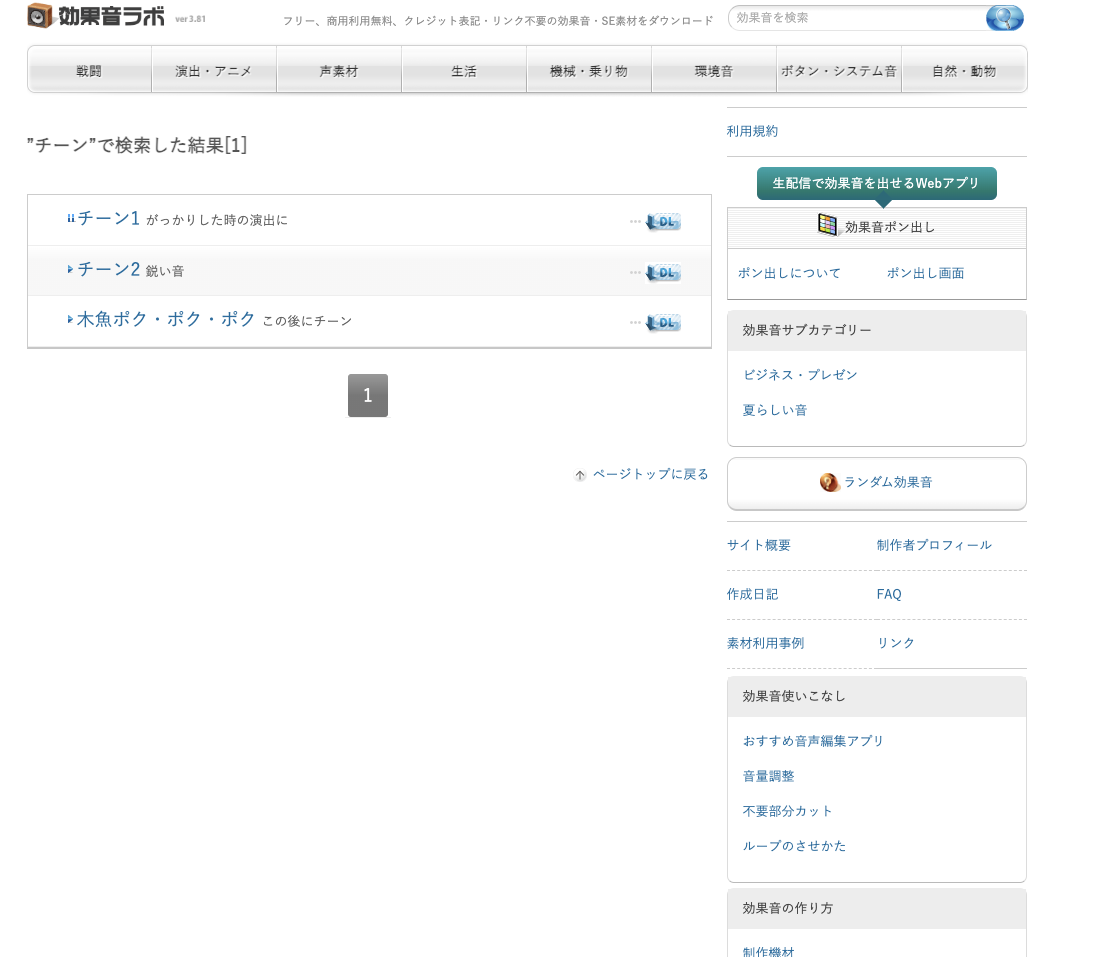Open the 環境音 category tab
This screenshot has width=1100, height=957.
[x=713, y=70]
